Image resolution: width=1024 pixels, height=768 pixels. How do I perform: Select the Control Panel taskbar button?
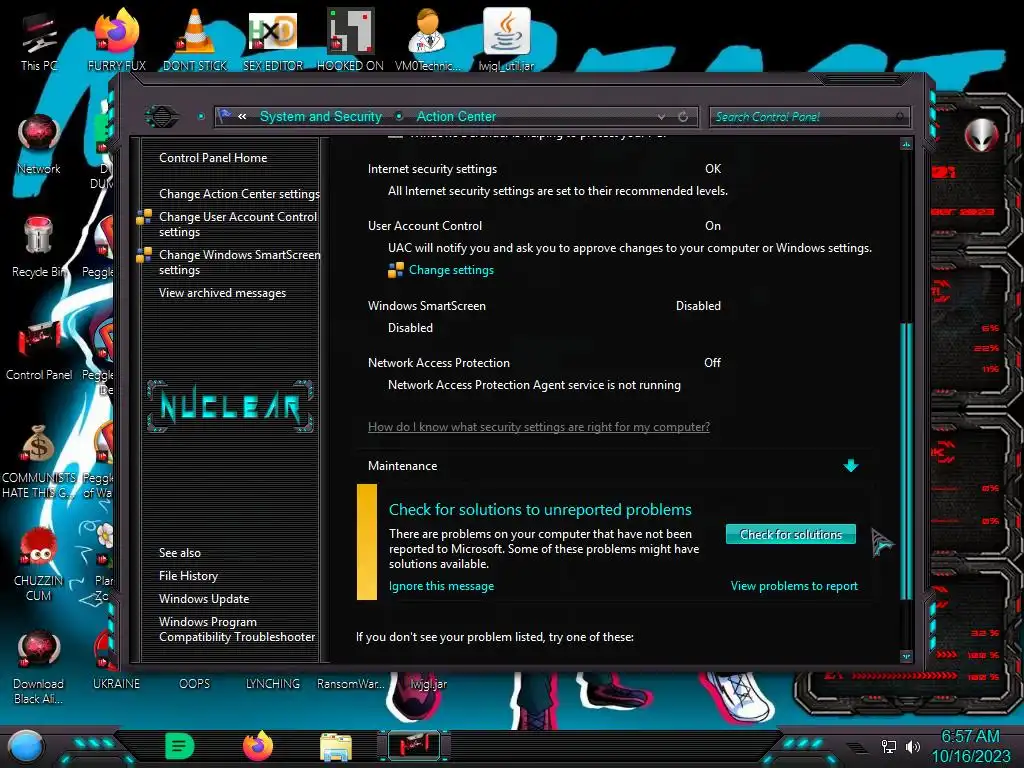tap(414, 746)
